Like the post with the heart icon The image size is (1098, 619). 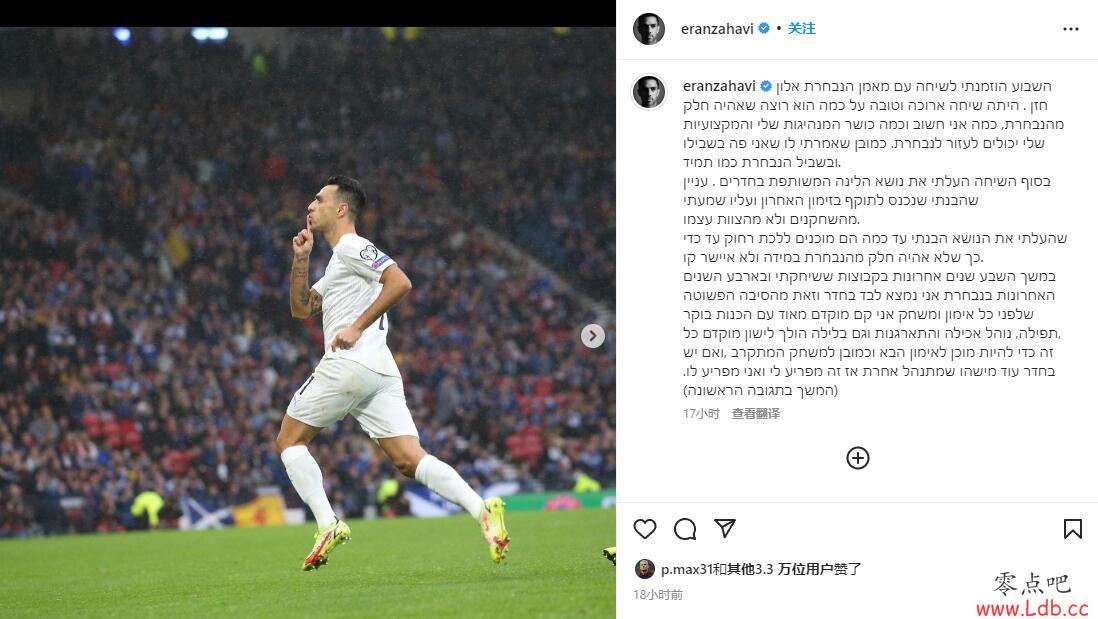[x=645, y=529]
